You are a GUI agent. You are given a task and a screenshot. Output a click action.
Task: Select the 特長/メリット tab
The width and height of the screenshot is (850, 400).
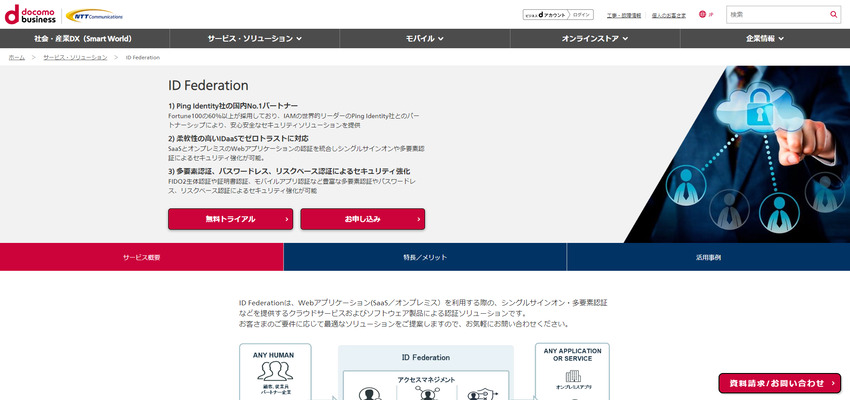[425, 257]
